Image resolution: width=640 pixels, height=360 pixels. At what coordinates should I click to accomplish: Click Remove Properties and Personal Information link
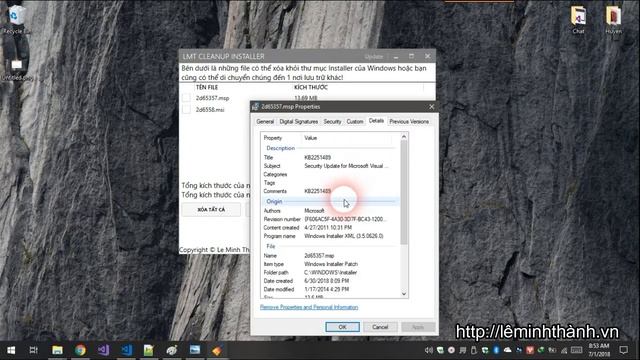[309, 307]
